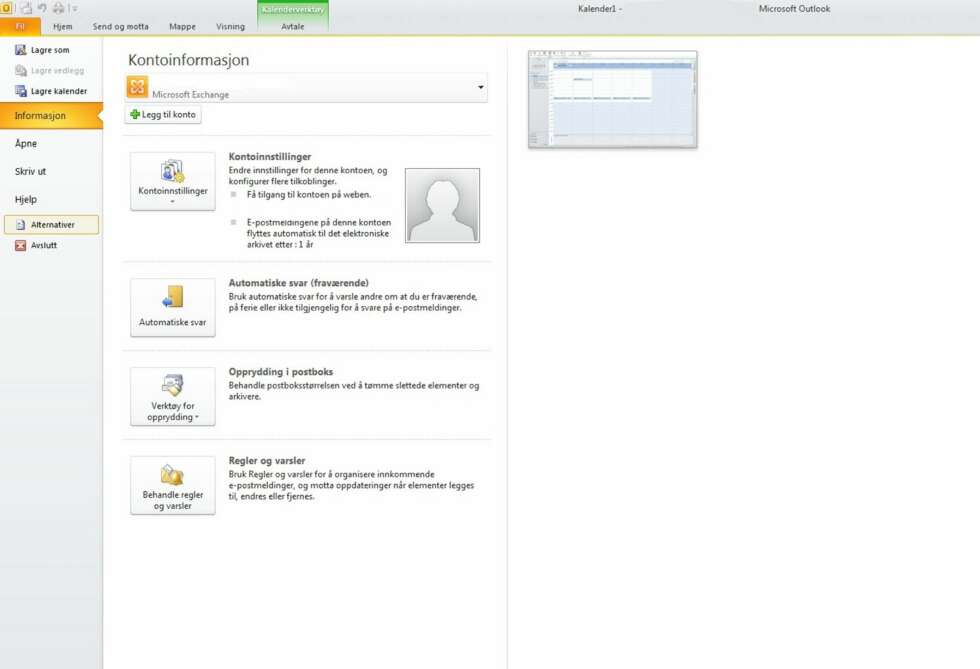Click the print icon in quick access toolbar

[58, 8]
